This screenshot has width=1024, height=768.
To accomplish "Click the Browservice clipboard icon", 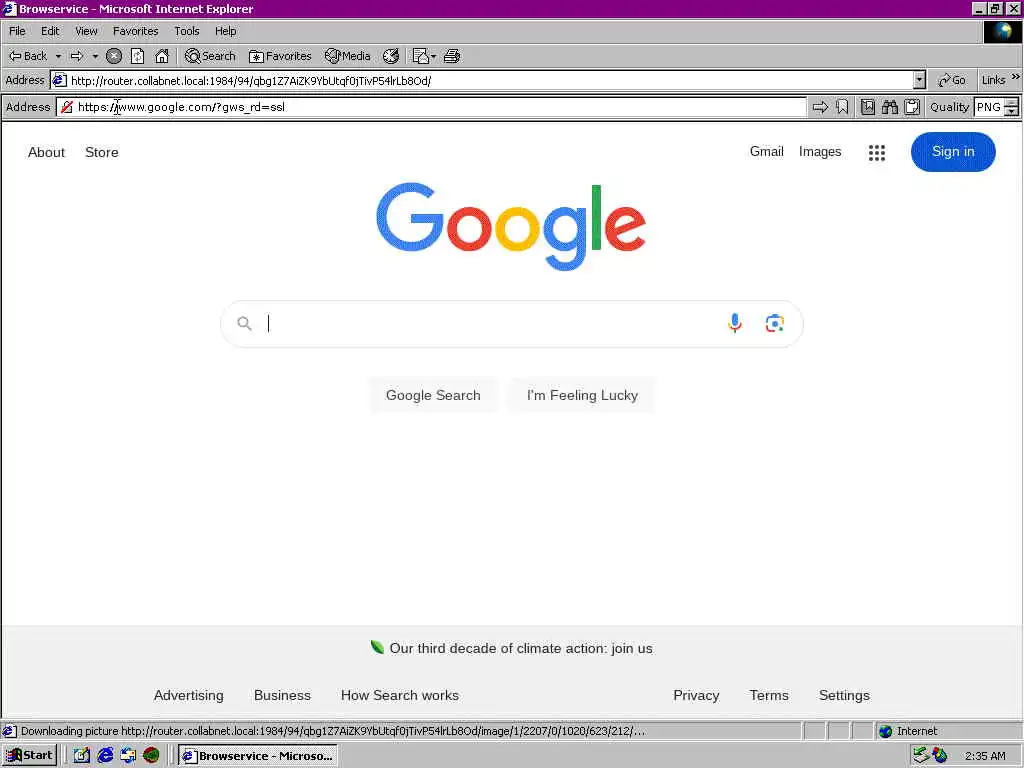I will tap(912, 107).
